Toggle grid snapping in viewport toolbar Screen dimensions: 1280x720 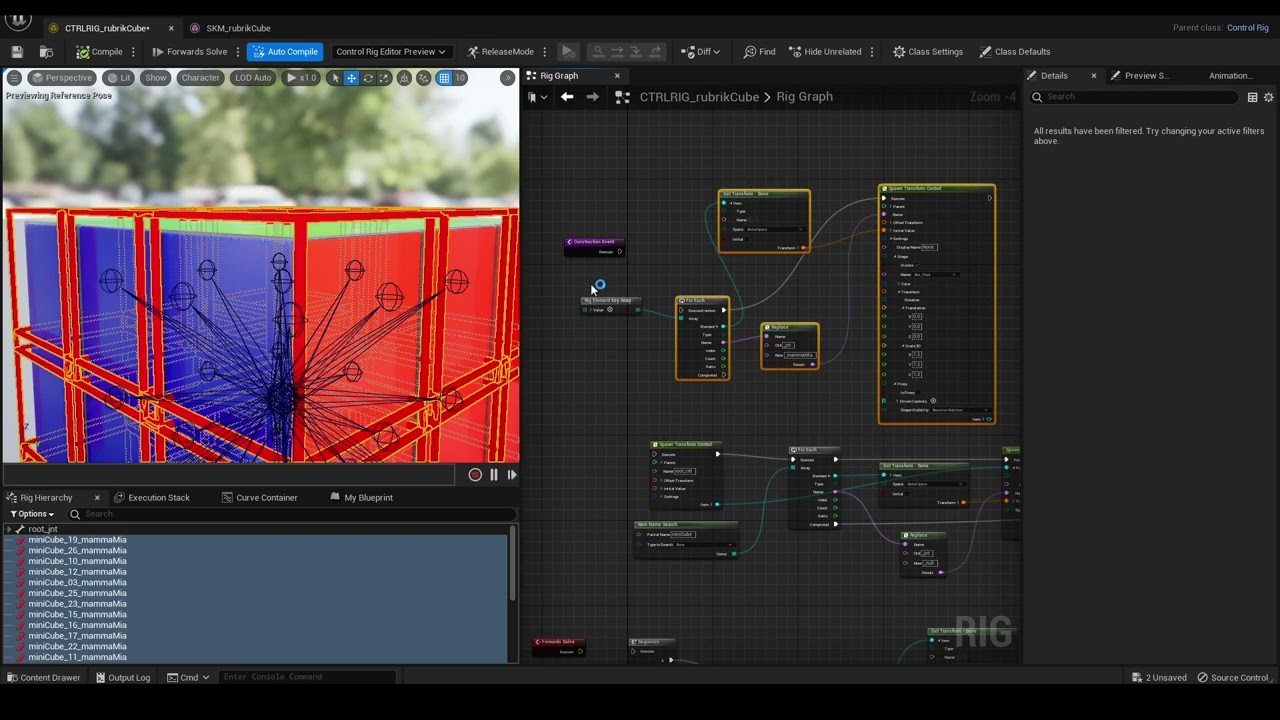point(444,78)
